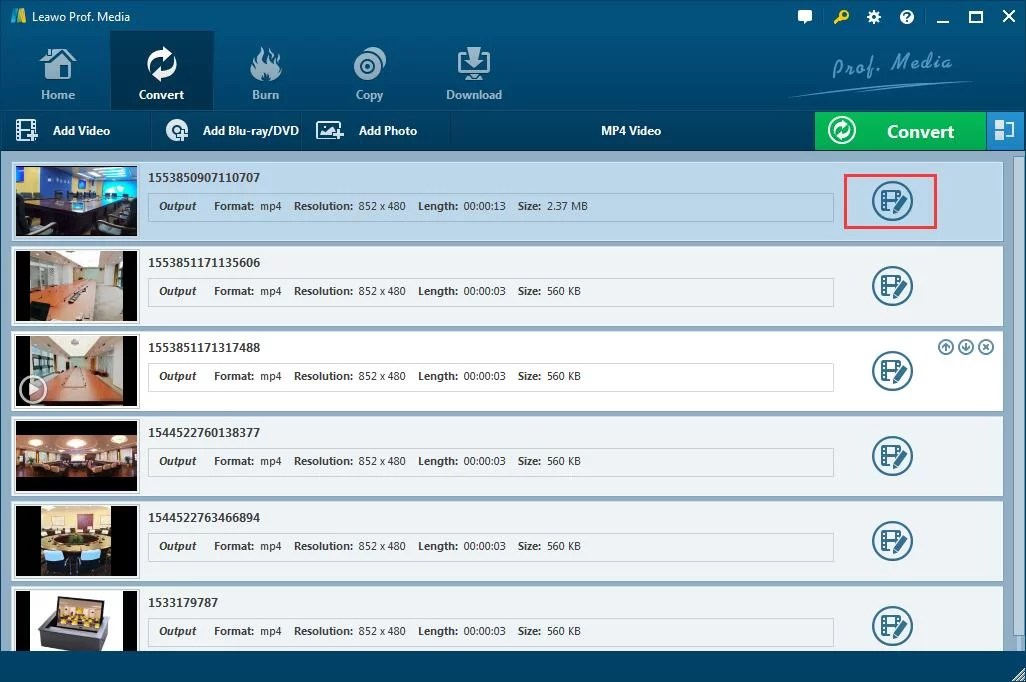Select thumbnail of video 1553851171135606

(77, 286)
